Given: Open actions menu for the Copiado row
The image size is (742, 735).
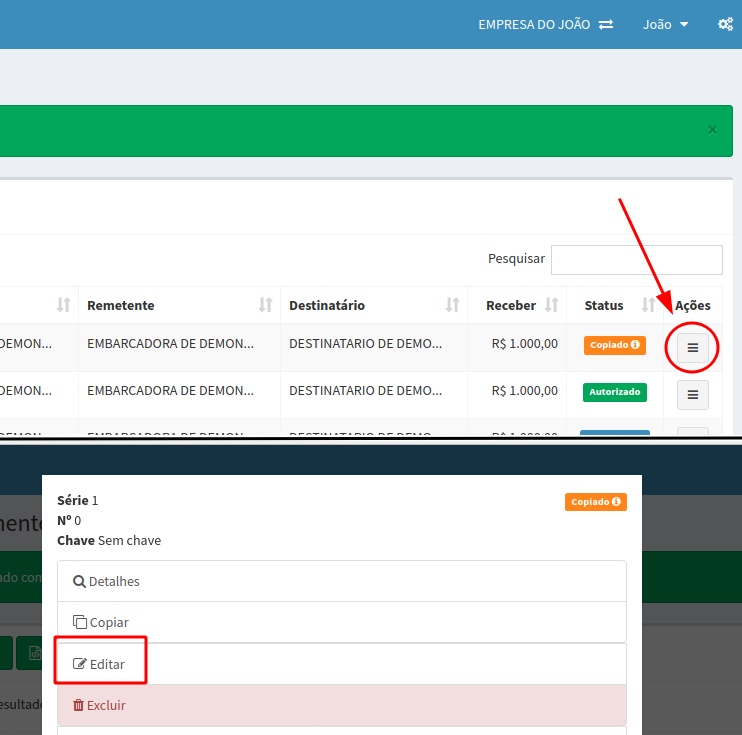Looking at the screenshot, I should tap(692, 347).
